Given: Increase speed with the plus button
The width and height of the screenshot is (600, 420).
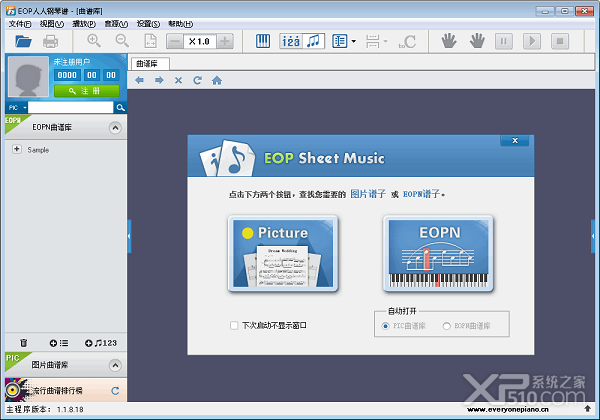Looking at the screenshot, I should pyautogui.click(x=225, y=41).
